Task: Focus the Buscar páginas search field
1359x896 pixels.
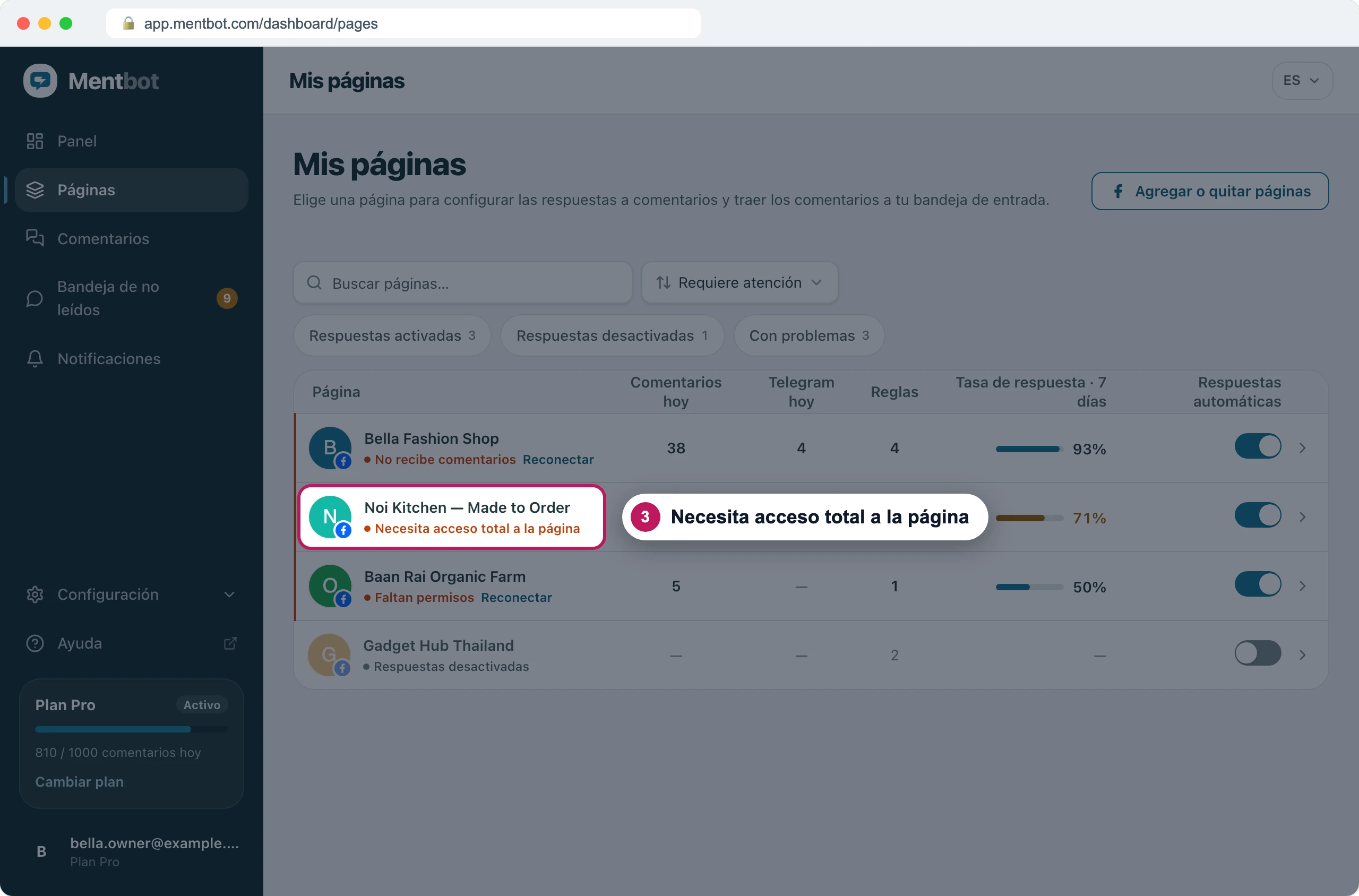Action: pos(462,282)
